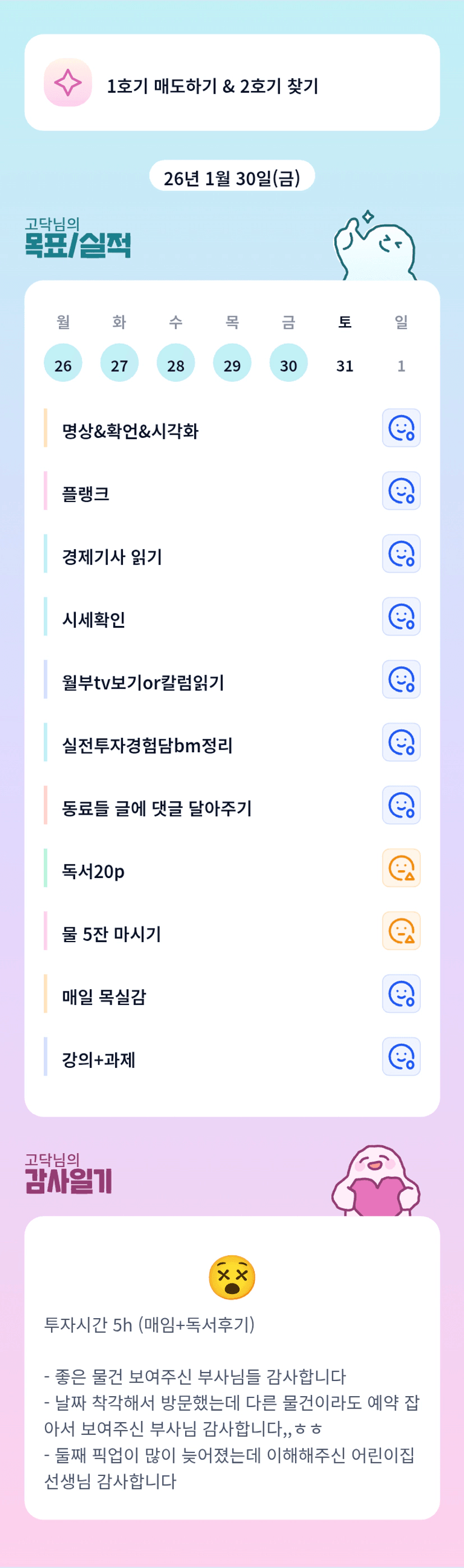Click the thumbs-up ghost mascot character
The image size is (464, 1568).
click(375, 246)
